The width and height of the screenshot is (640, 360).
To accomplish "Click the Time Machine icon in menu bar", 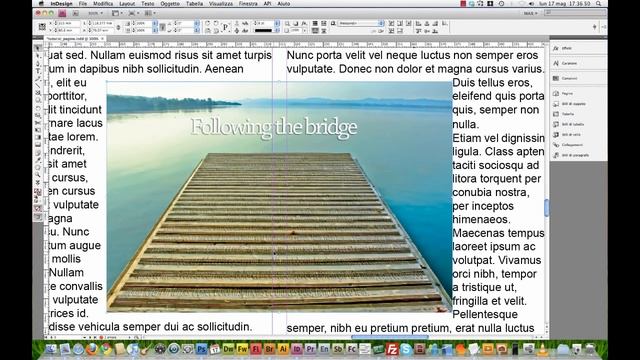I will (x=501, y=4).
